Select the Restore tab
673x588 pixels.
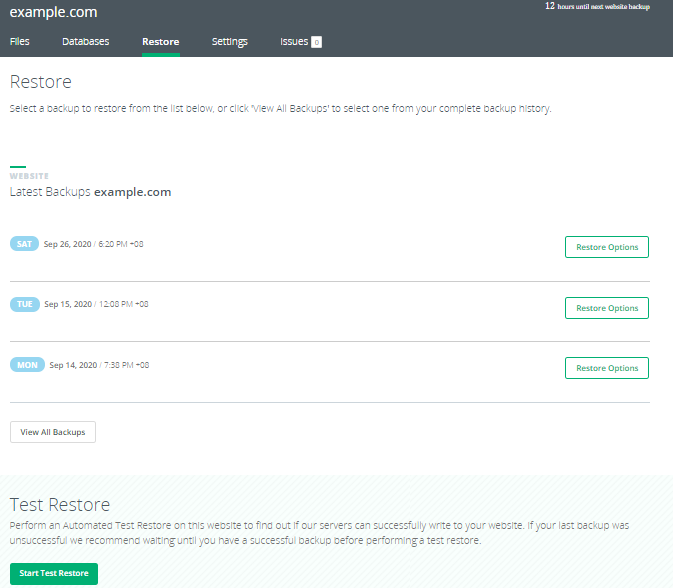(160, 42)
